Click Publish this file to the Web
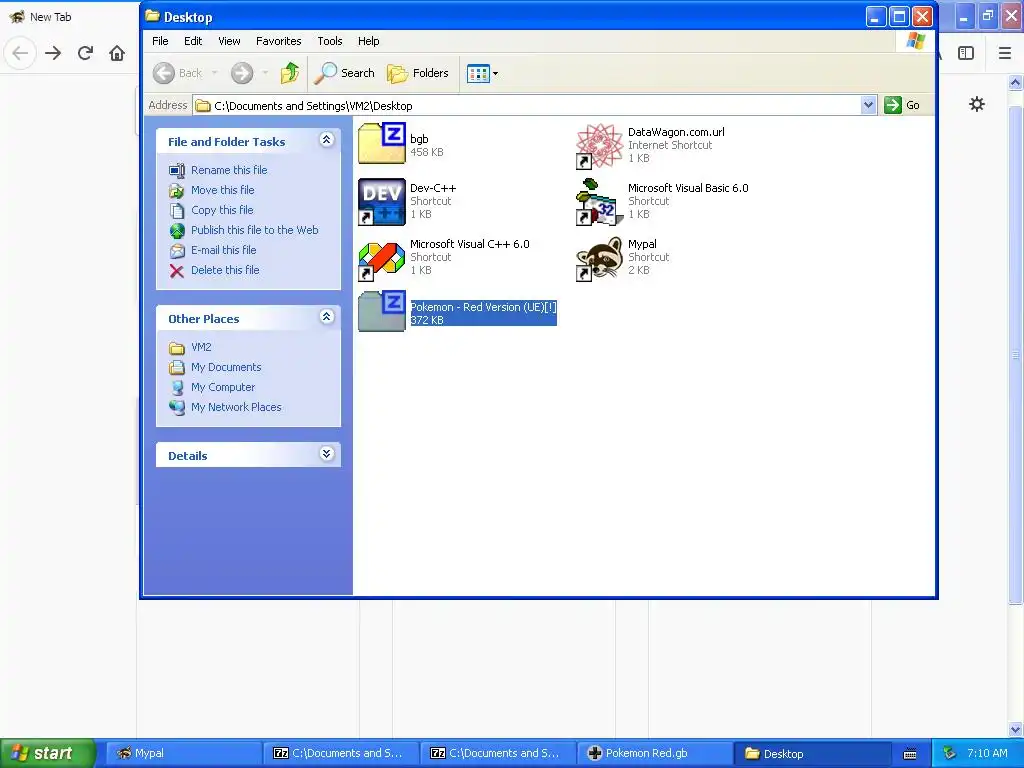1024x768 pixels. [x=254, y=230]
